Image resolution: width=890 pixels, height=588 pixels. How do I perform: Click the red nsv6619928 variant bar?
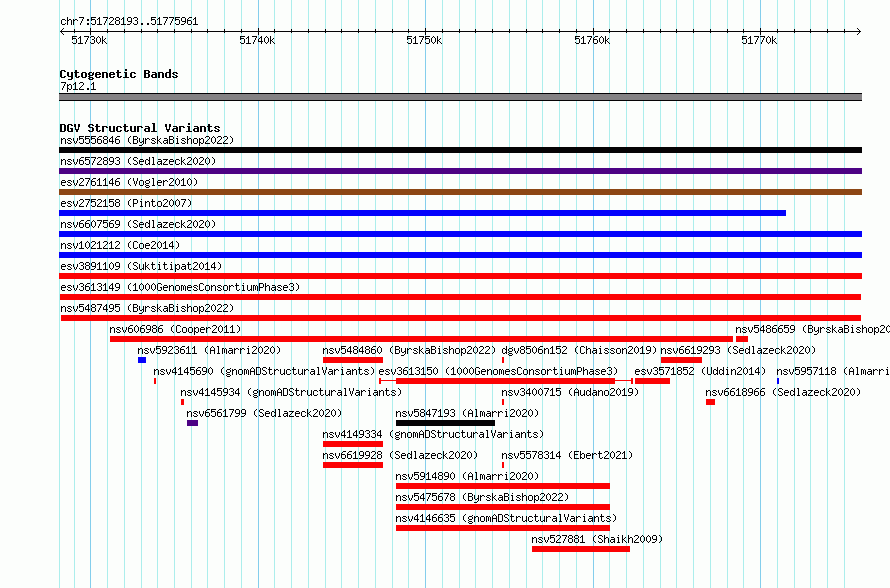tap(353, 465)
